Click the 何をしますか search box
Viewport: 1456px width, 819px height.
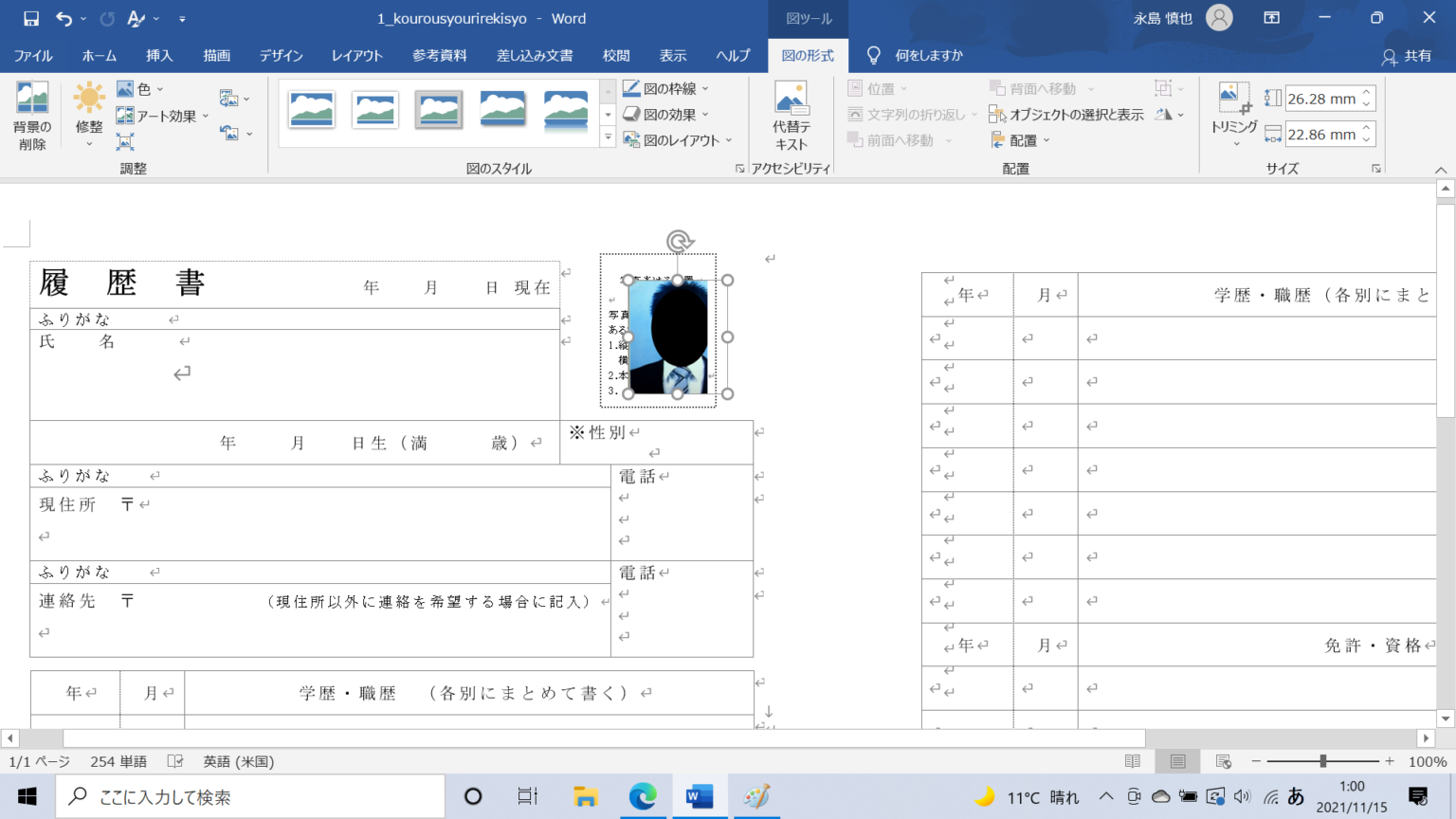[915, 55]
